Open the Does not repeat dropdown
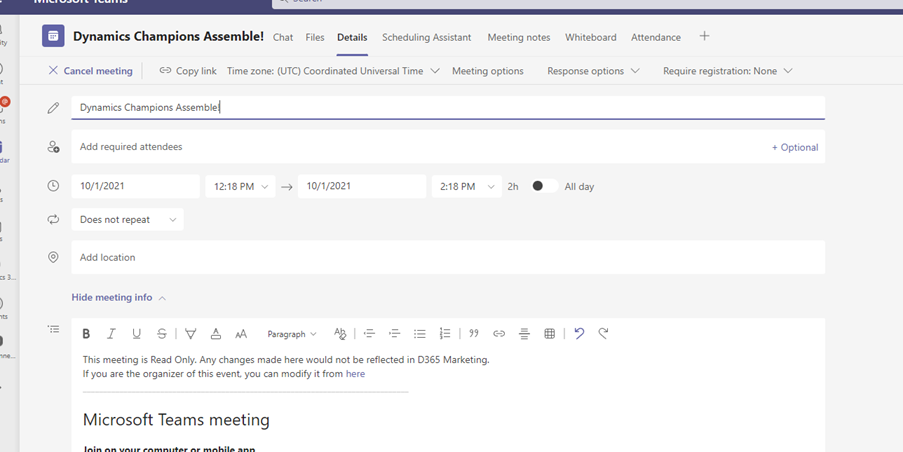Viewport: 903px width, 452px height. 127,219
